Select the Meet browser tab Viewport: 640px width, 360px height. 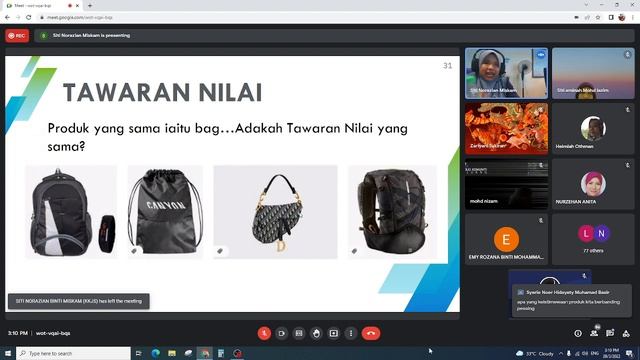pos(42,6)
